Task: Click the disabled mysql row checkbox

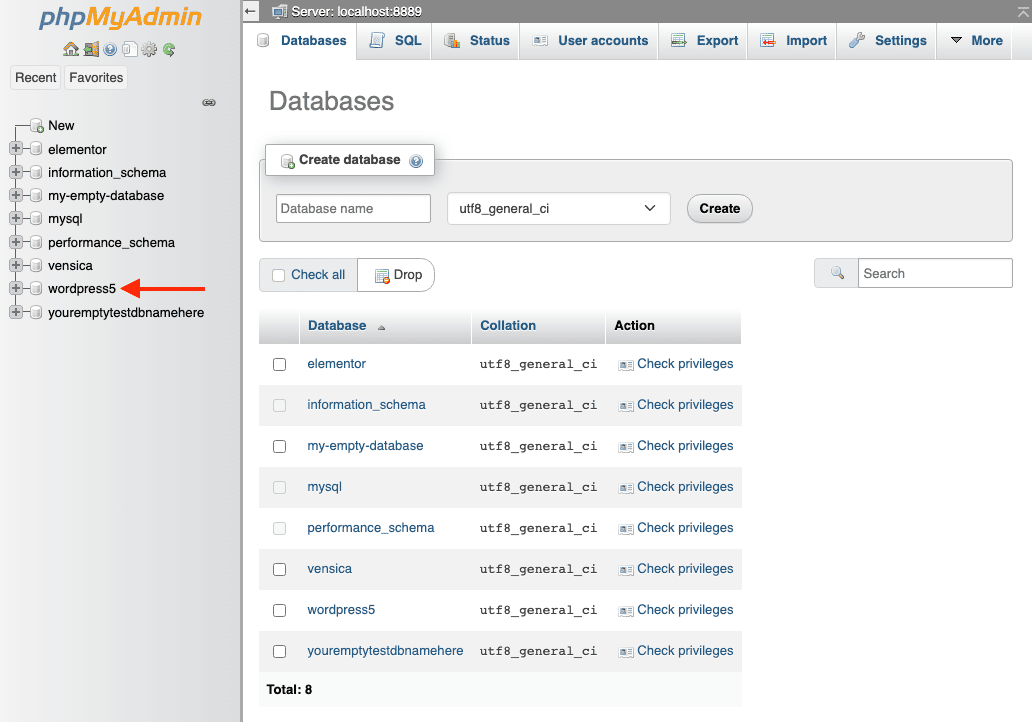Action: pyautogui.click(x=280, y=488)
